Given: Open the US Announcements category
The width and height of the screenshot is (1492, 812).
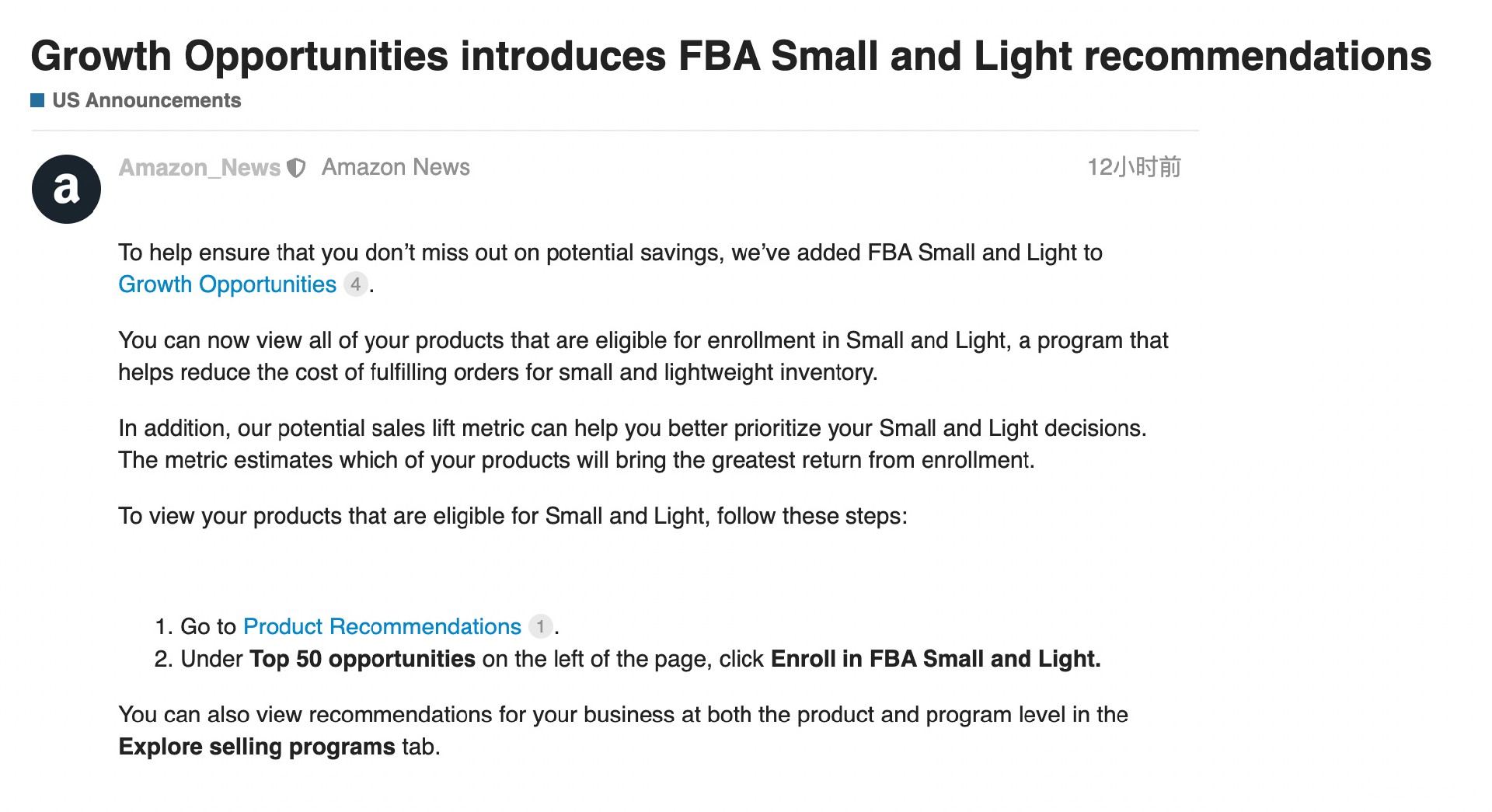Looking at the screenshot, I should (x=146, y=100).
